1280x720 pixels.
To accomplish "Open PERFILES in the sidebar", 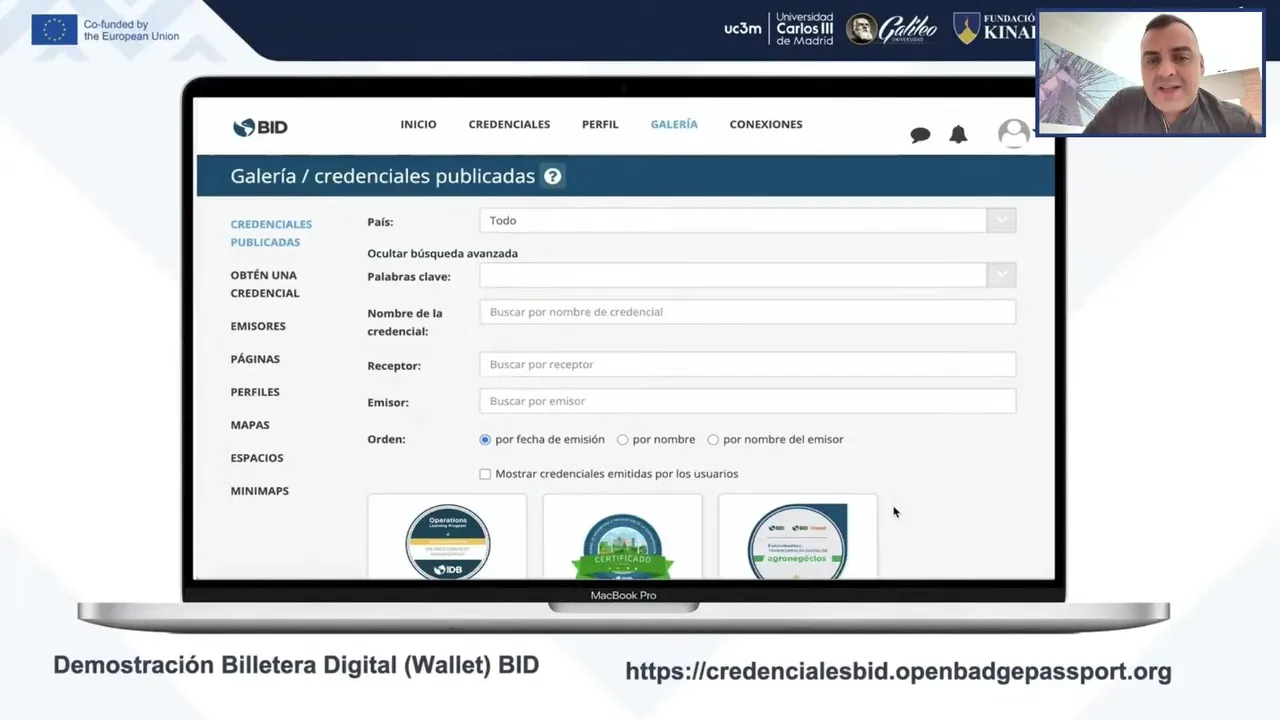I will (255, 392).
